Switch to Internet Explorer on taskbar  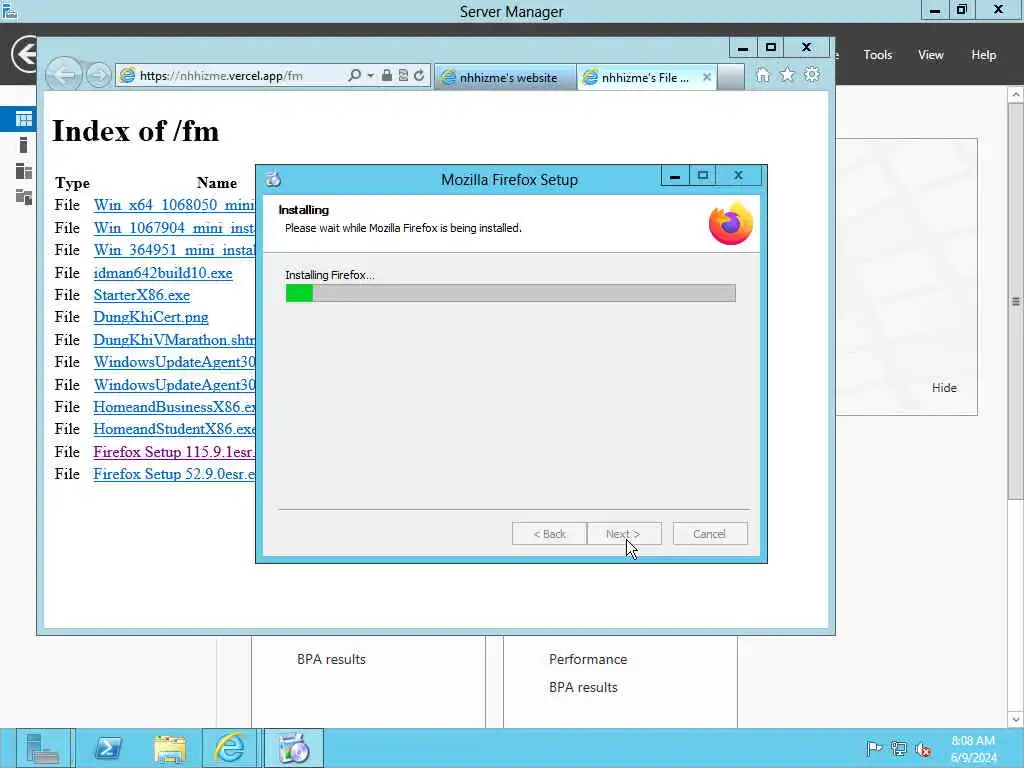(231, 748)
